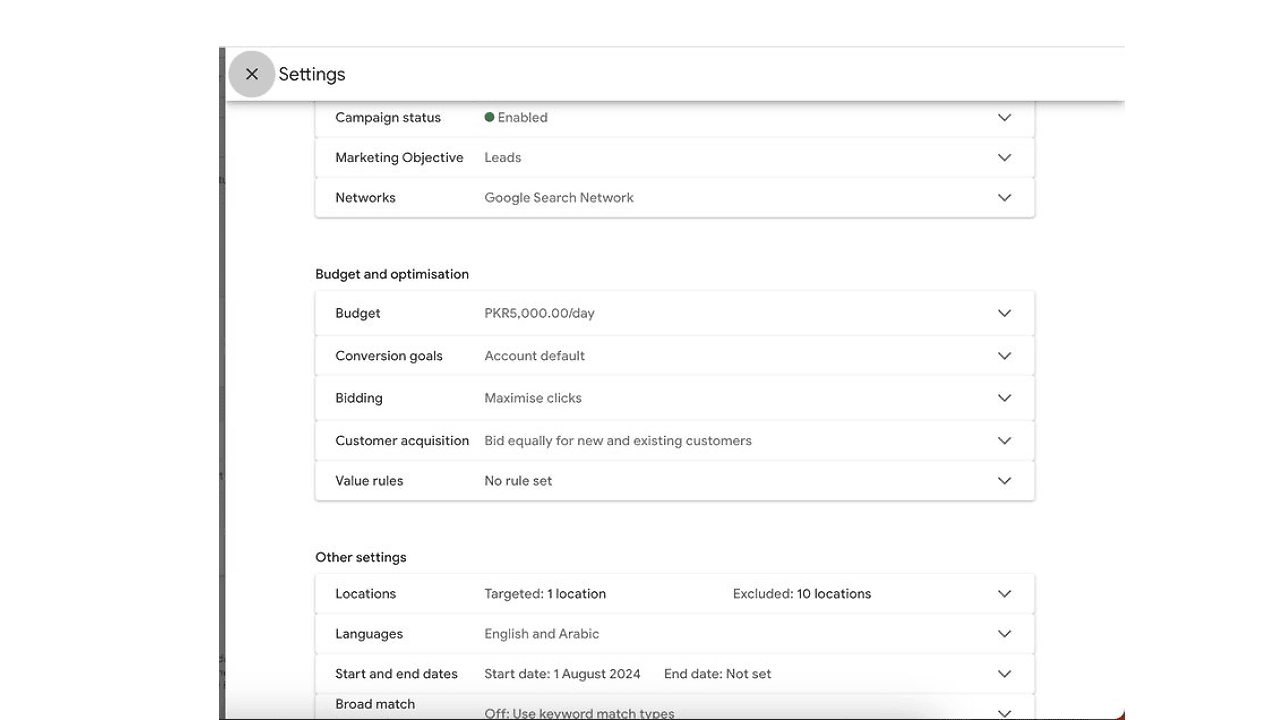1280x720 pixels.
Task: Click Start date: 1 August 2024
Action: tap(562, 674)
